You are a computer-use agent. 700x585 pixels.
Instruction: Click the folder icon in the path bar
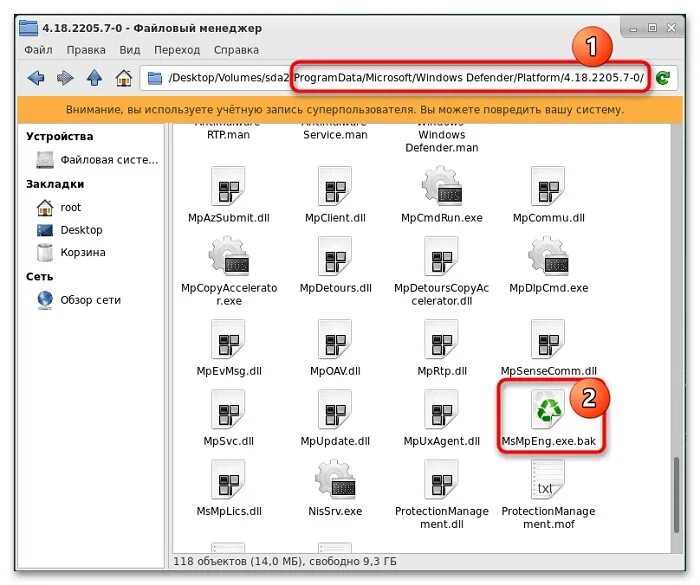coord(155,78)
